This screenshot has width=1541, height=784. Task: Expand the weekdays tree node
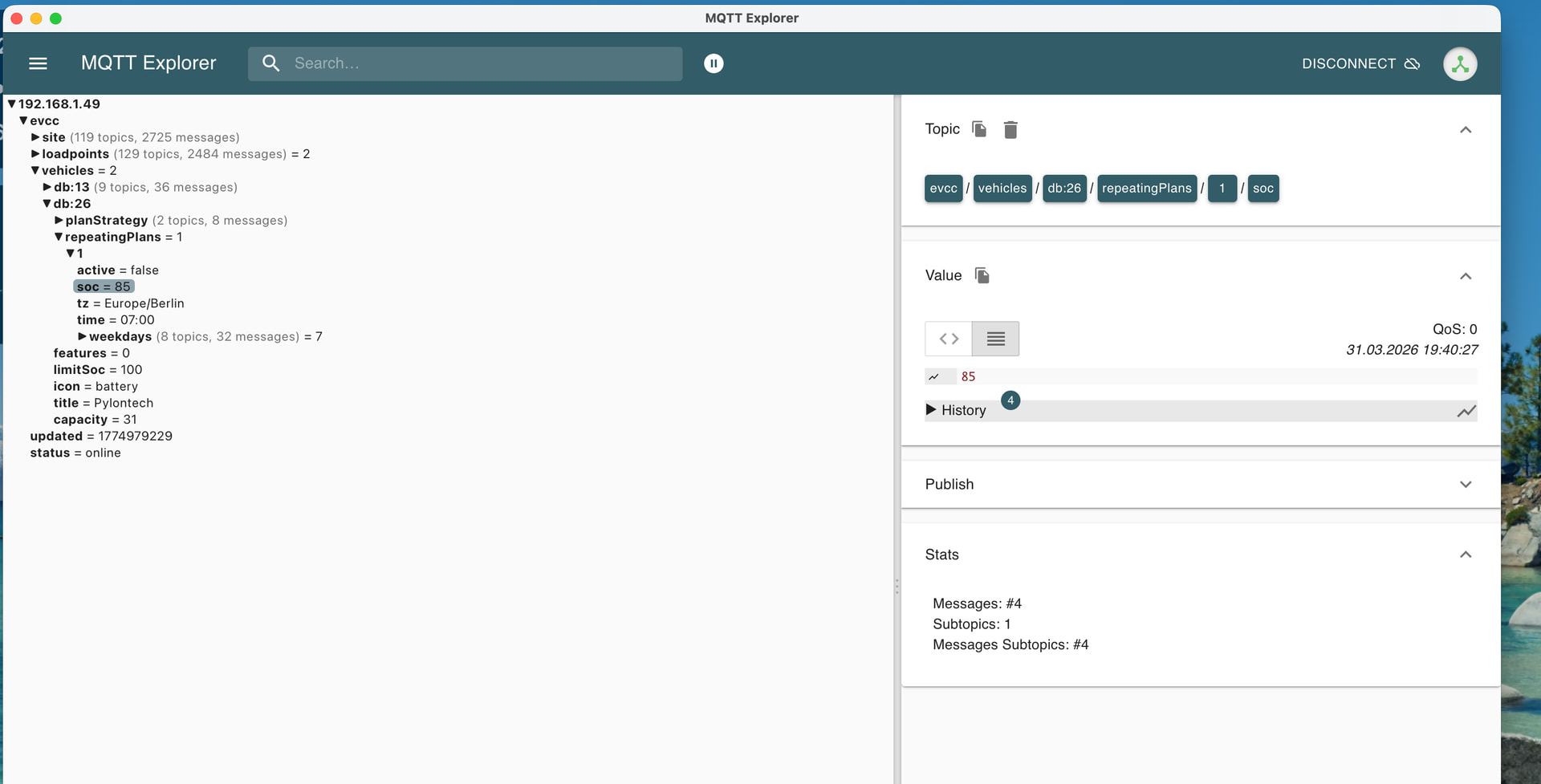[x=82, y=337]
